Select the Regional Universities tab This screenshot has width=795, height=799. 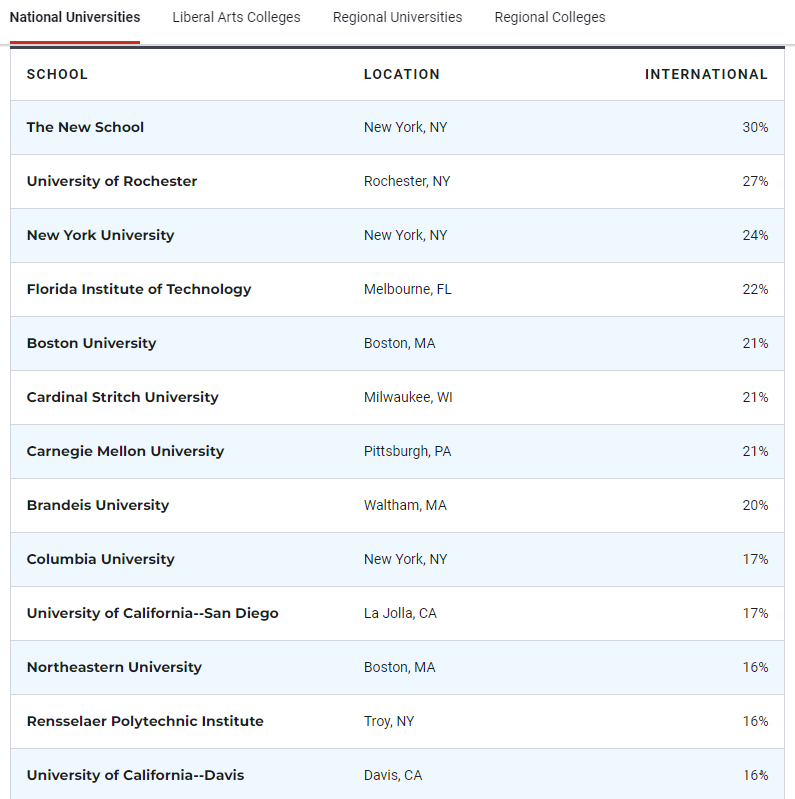tap(397, 17)
